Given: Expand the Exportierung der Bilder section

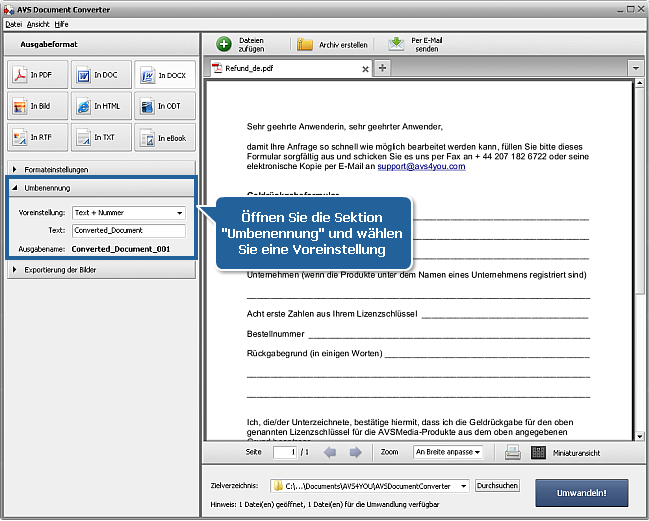Looking at the screenshot, I should coord(100,269).
